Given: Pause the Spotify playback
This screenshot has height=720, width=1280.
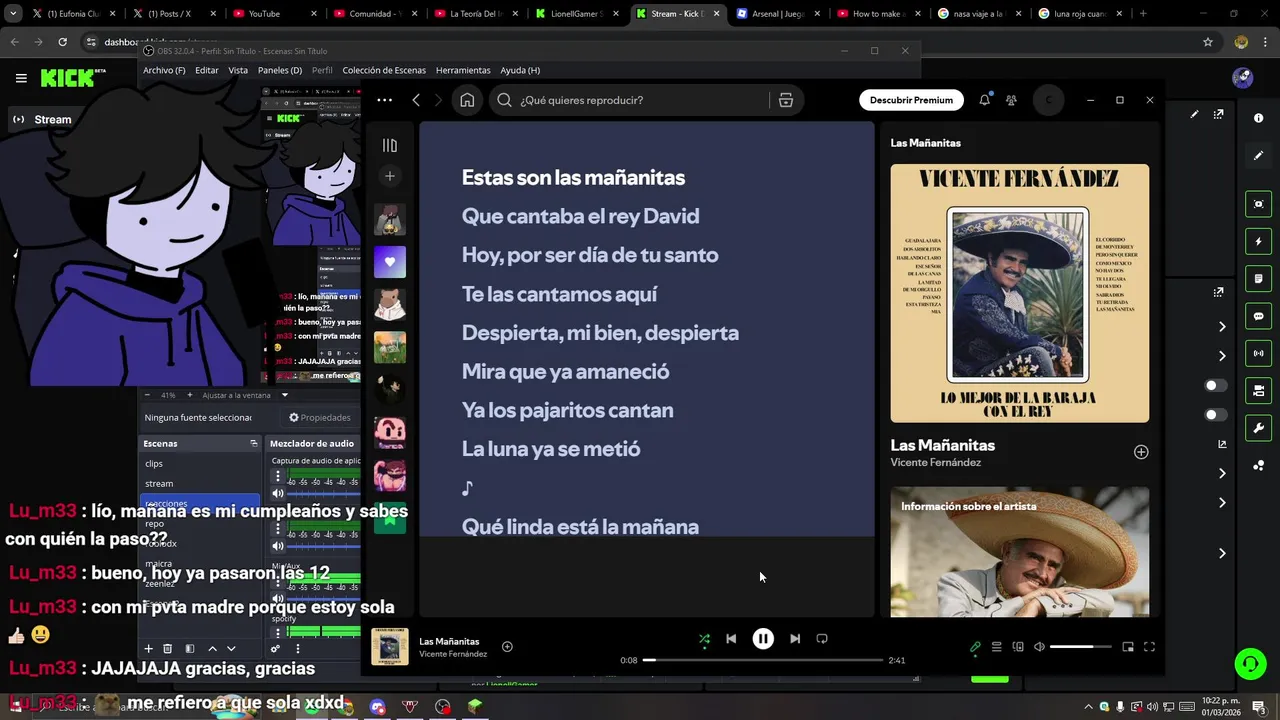Looking at the screenshot, I should pos(763,638).
